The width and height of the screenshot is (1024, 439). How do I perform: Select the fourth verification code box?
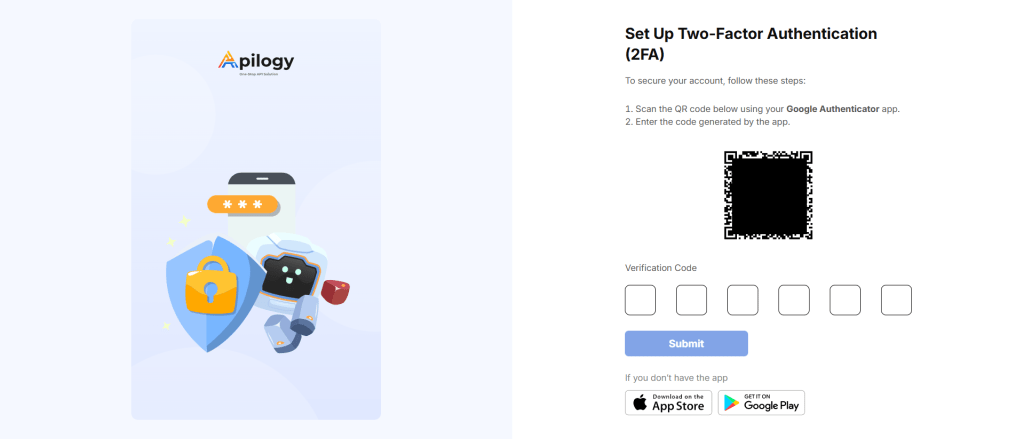pyautogui.click(x=793, y=301)
